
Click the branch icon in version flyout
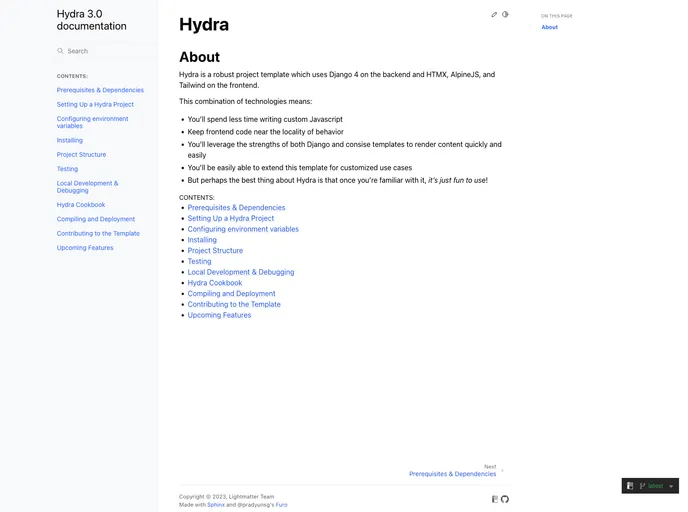(642, 486)
